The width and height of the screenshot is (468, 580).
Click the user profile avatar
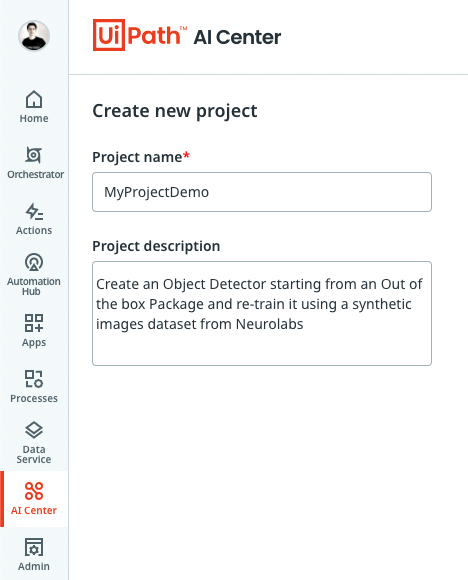coord(34,36)
